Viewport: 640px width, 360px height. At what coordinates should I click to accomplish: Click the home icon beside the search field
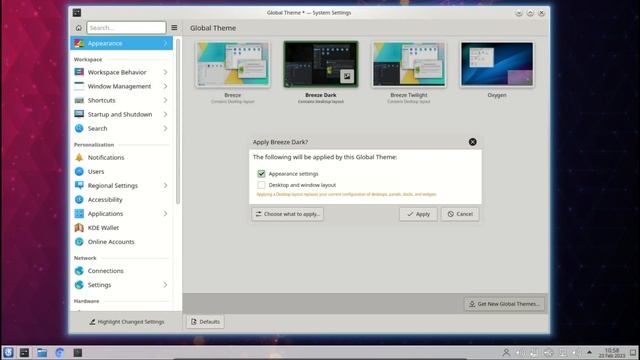79,28
